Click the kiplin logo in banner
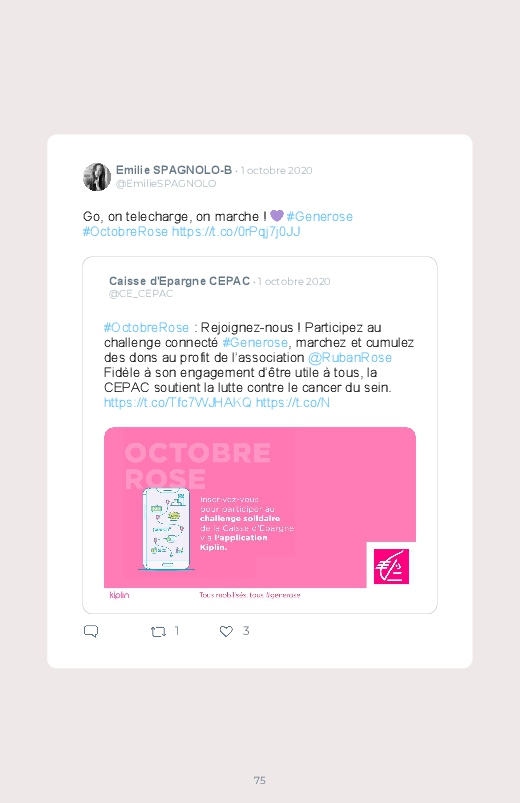This screenshot has height=803, width=520. tap(119, 595)
